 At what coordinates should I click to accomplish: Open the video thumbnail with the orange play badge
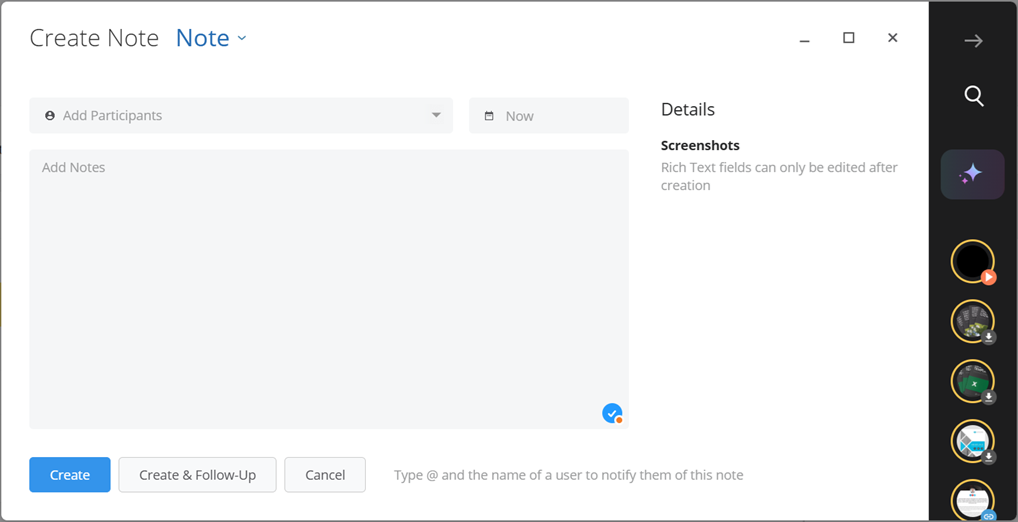[x=973, y=262]
